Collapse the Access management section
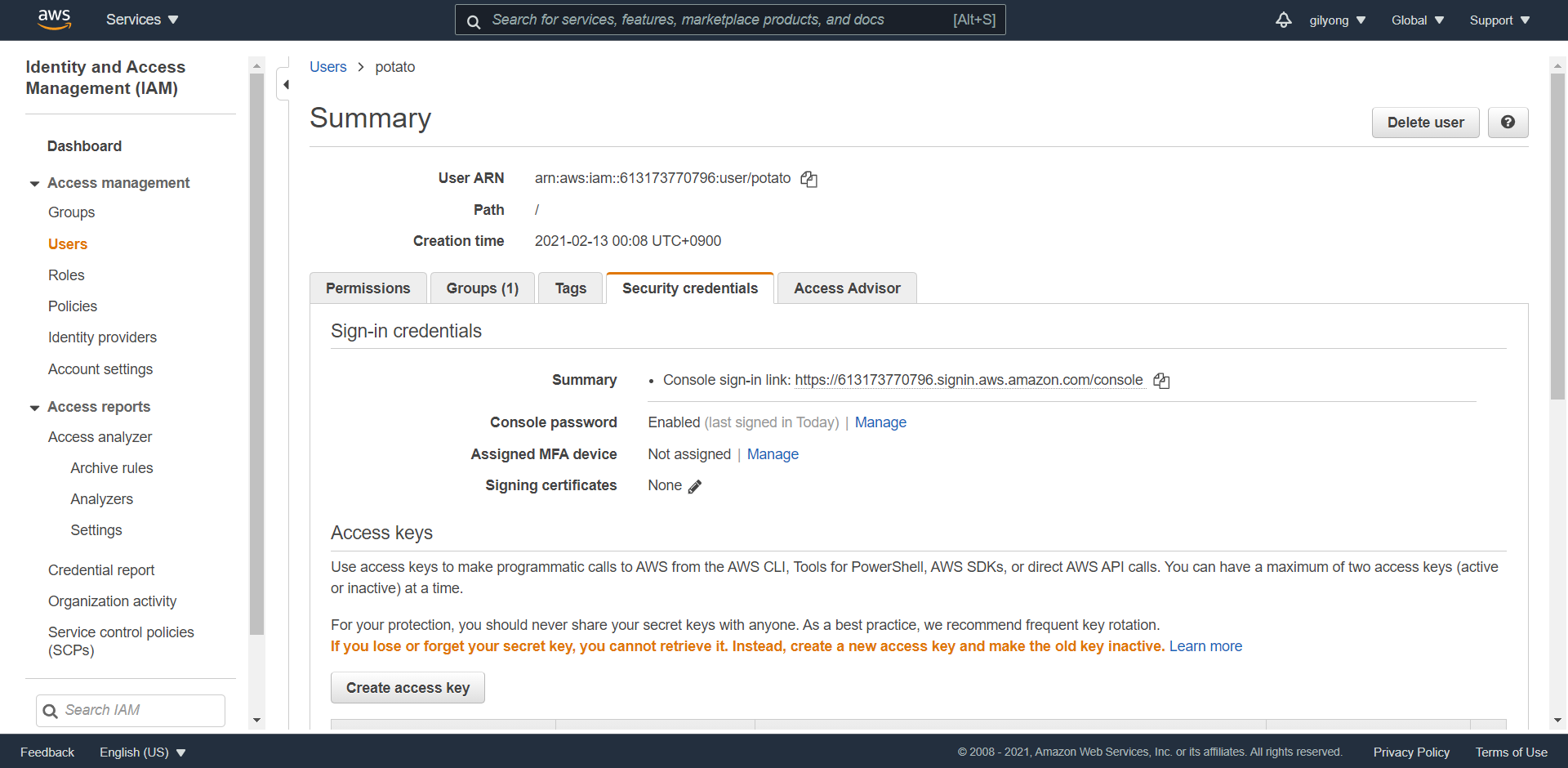This screenshot has width=1568, height=768. click(34, 184)
